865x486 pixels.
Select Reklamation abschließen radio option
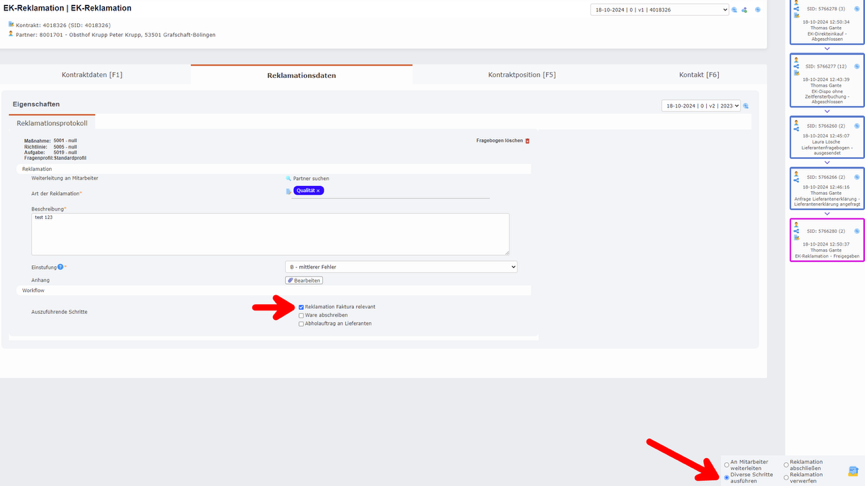click(x=786, y=465)
